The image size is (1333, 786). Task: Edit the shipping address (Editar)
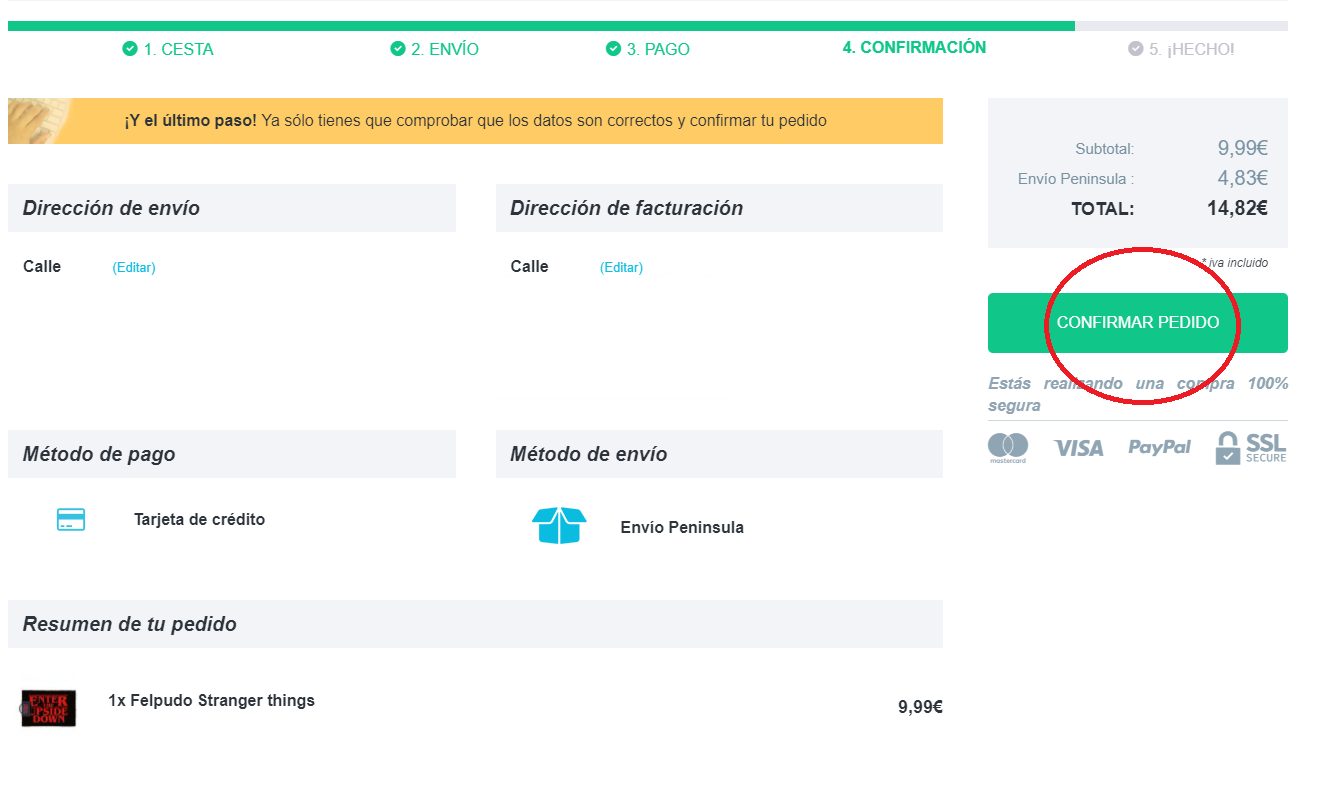(x=134, y=268)
